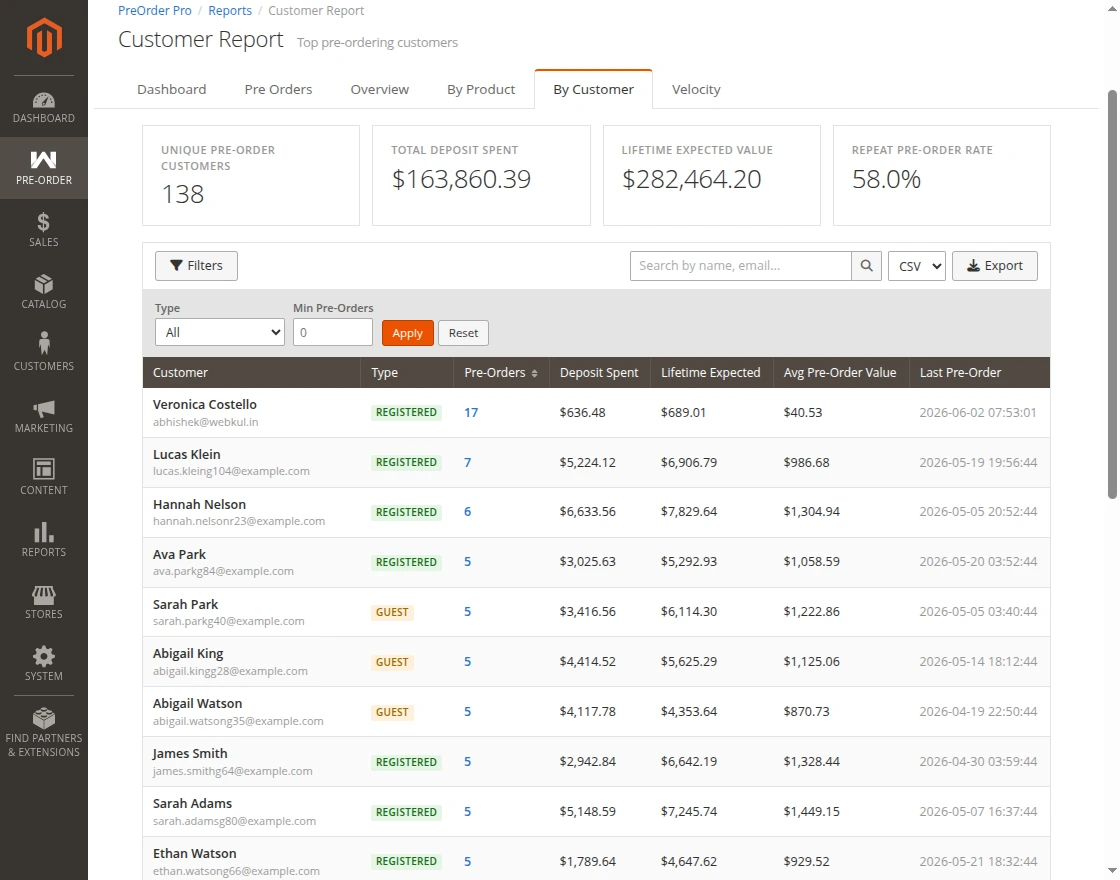The image size is (1120, 880).
Task: Reset the filters
Action: click(463, 333)
